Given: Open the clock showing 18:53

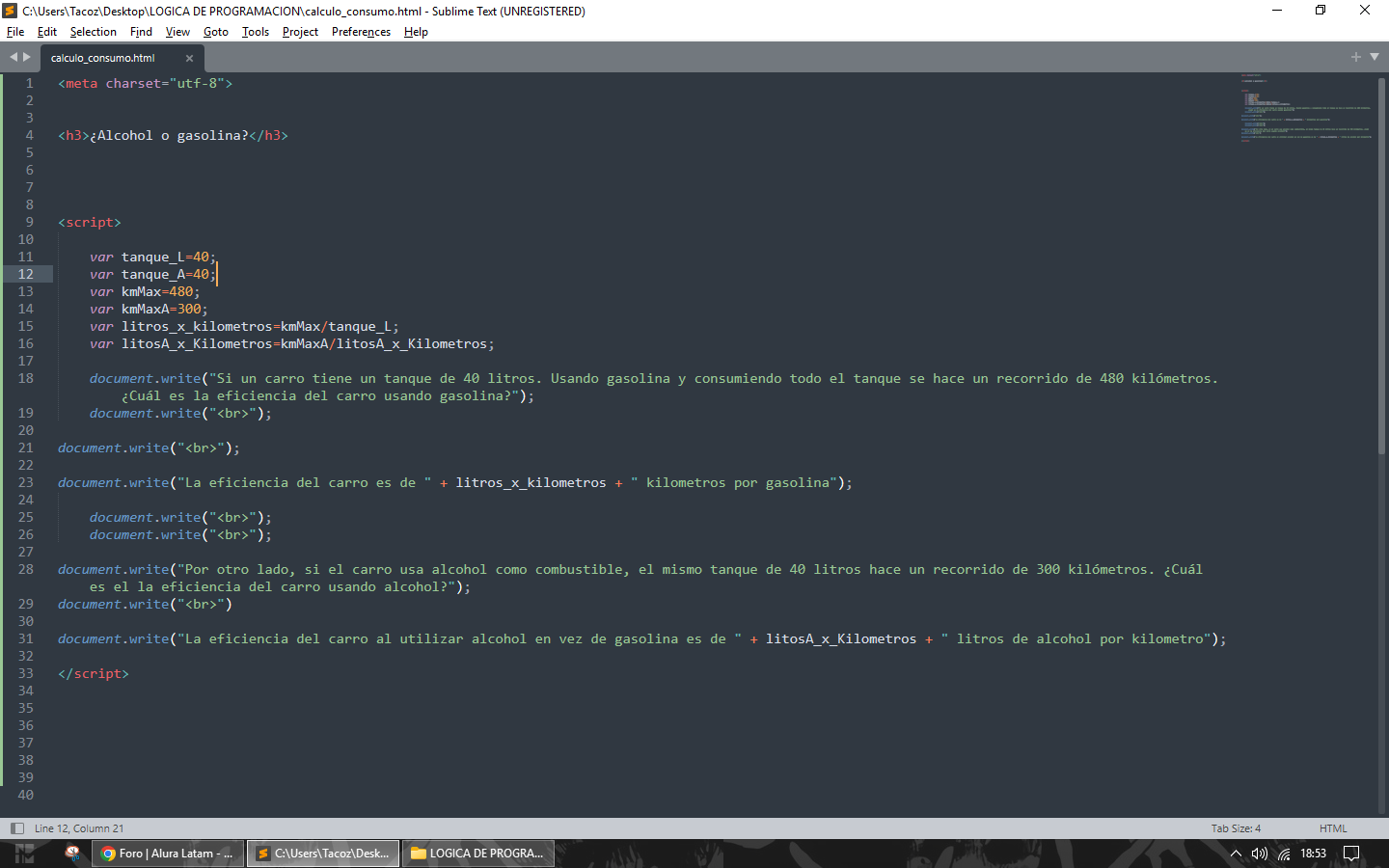Looking at the screenshot, I should [x=1313, y=854].
